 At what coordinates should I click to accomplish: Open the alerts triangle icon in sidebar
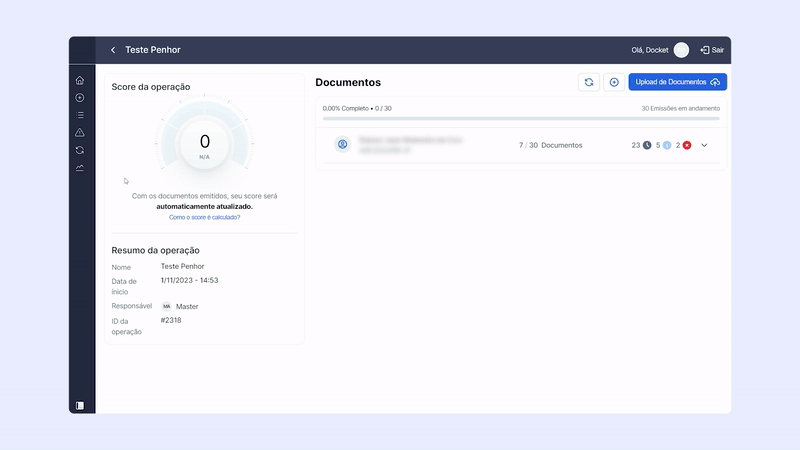tap(80, 133)
